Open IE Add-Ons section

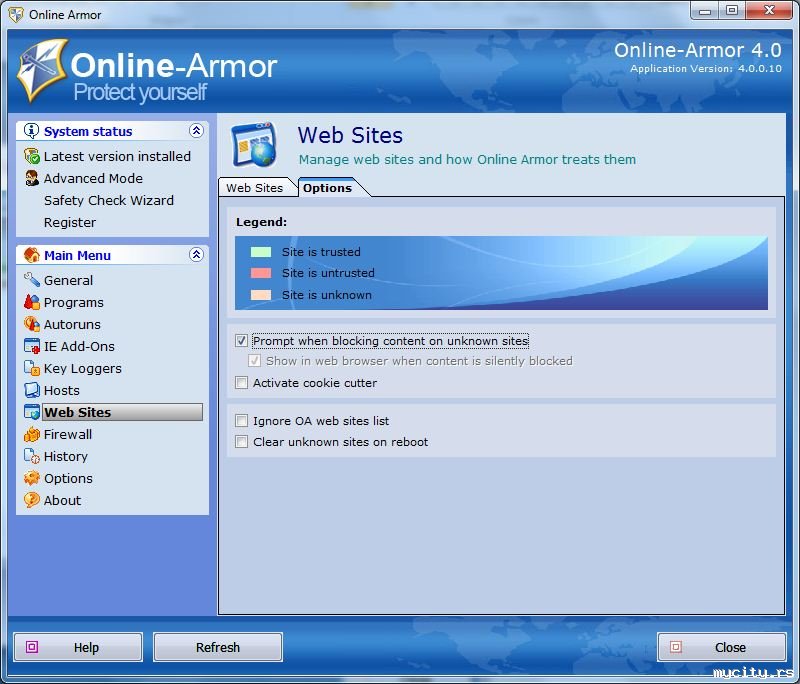point(79,346)
